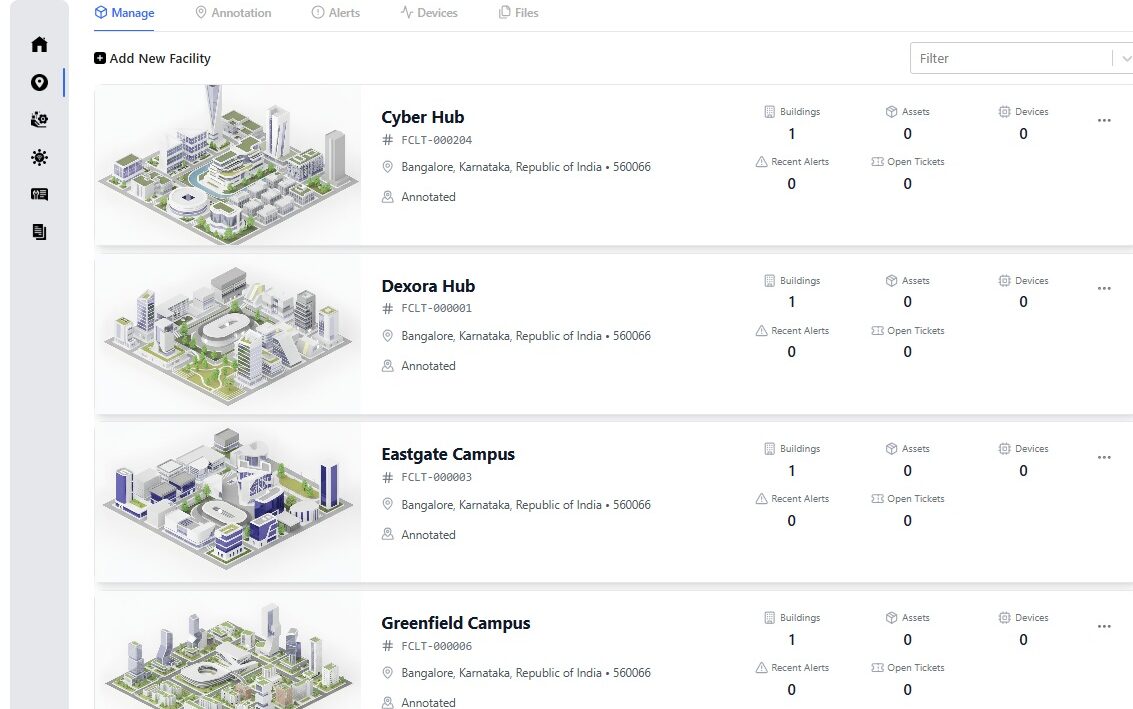Open the Cyber Hub facility name link
The width and height of the screenshot is (1133, 709).
click(x=422, y=117)
